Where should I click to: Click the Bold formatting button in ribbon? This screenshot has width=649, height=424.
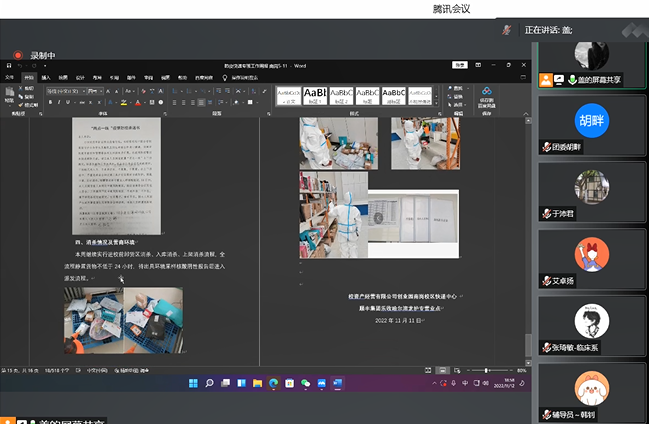[50, 101]
